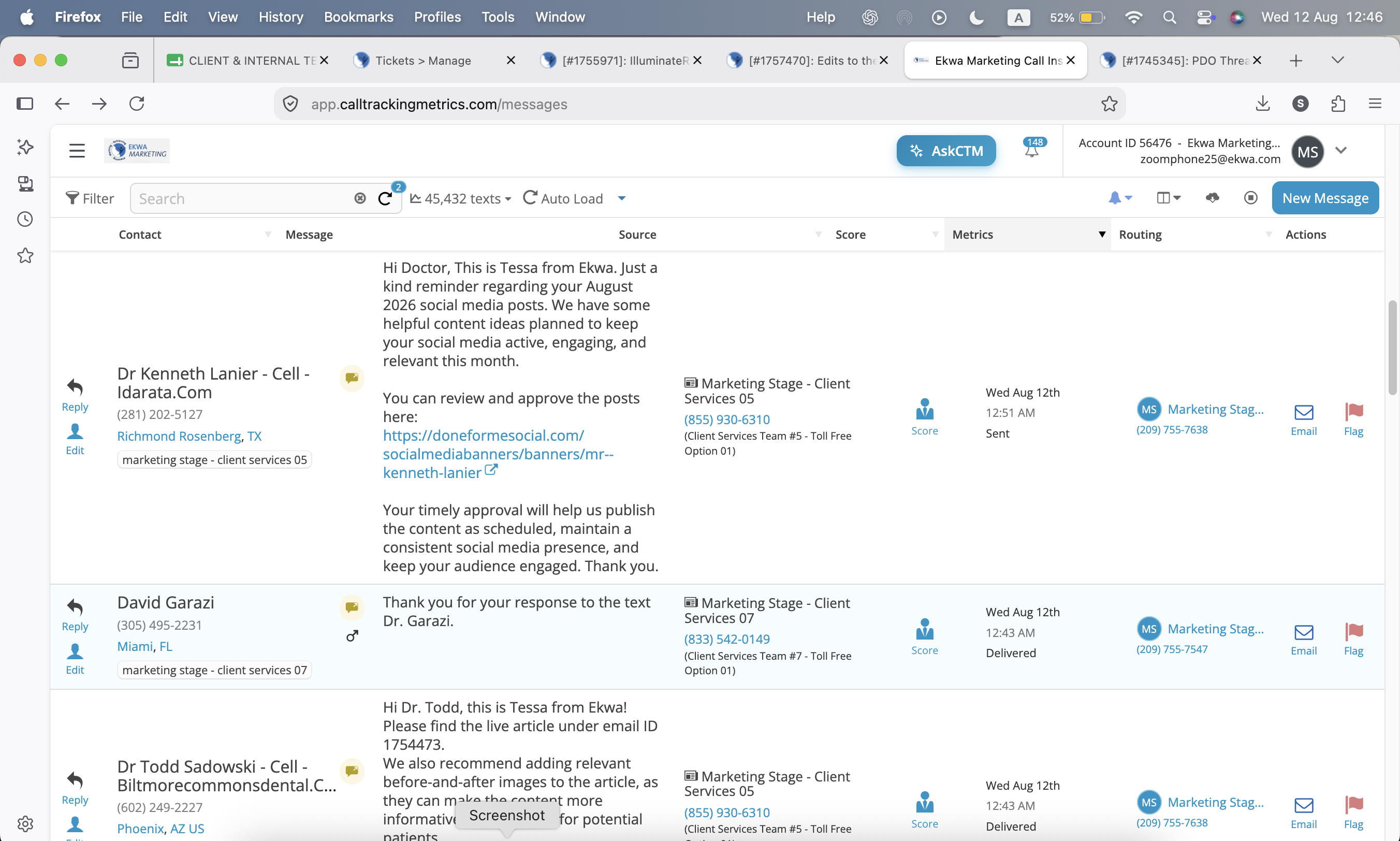Toggle Auto Load for messages
The width and height of the screenshot is (1400, 841).
pos(563,198)
